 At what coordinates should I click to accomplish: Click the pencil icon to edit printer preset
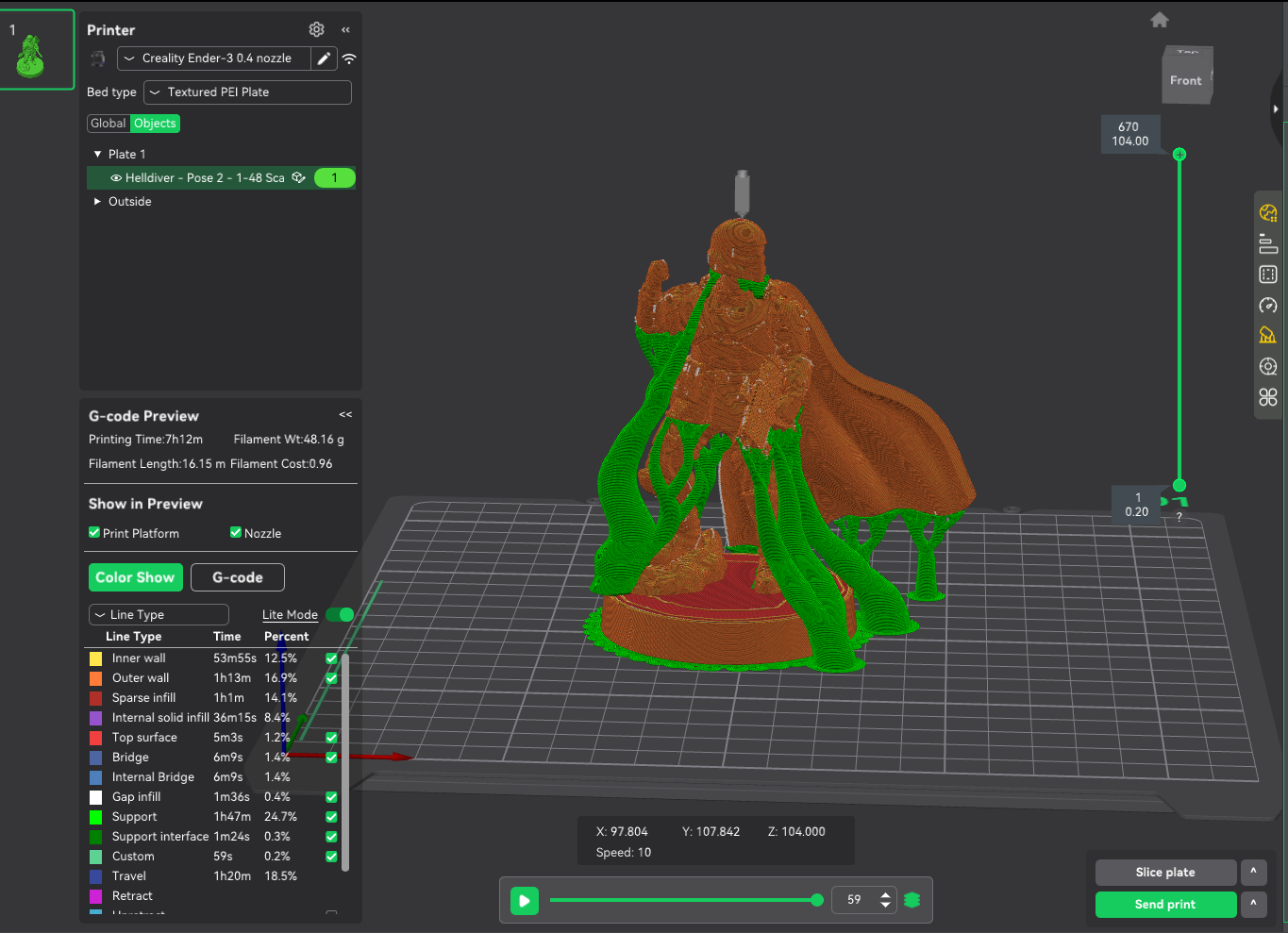click(x=324, y=58)
